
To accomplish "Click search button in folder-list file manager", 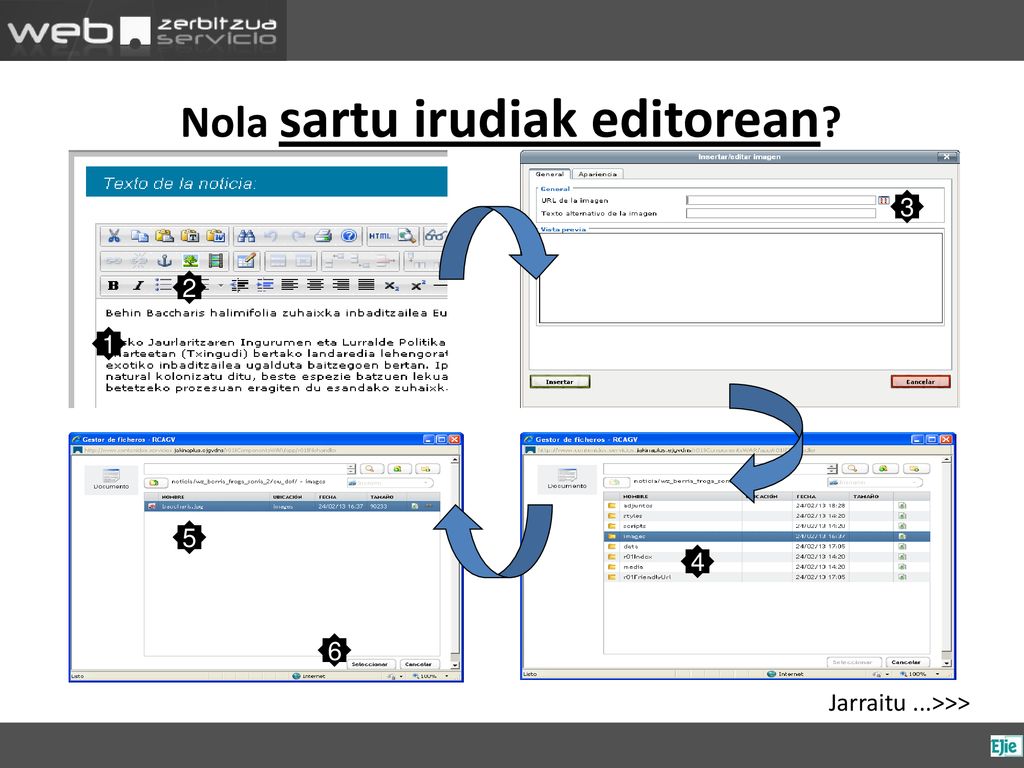I will [854, 468].
